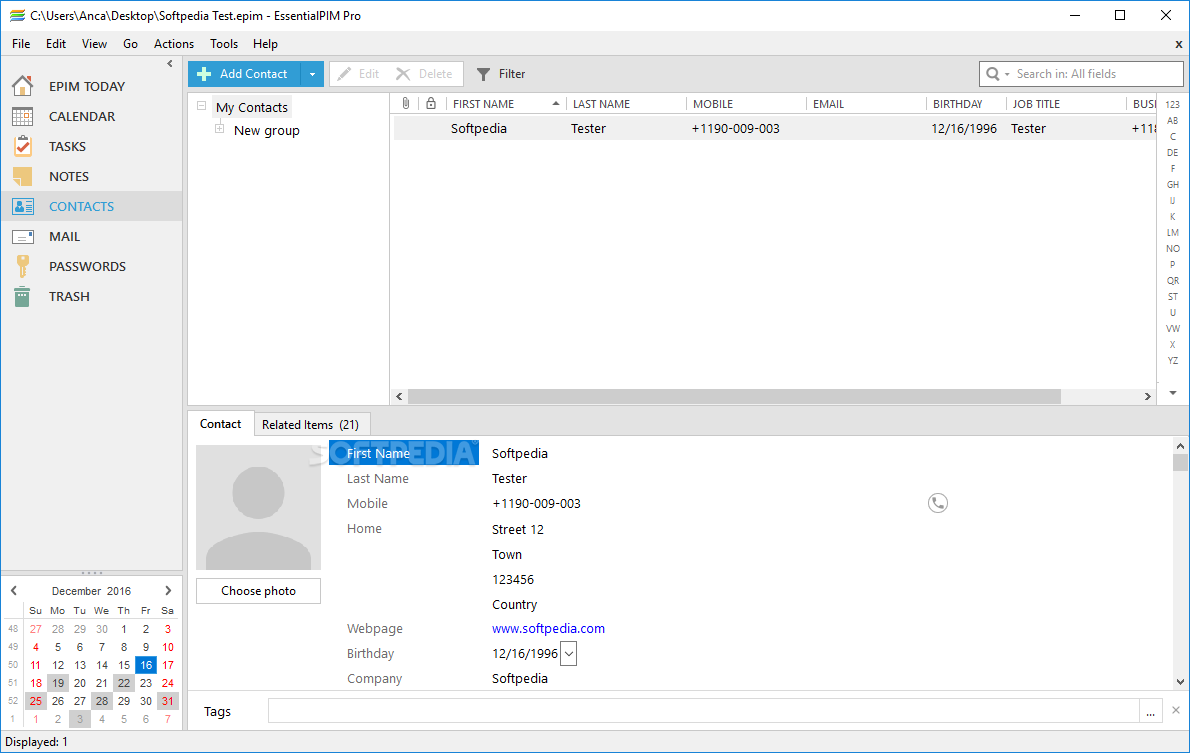Open the www.softpedia.com webpage link
The width and height of the screenshot is (1190, 753).
pyautogui.click(x=548, y=629)
